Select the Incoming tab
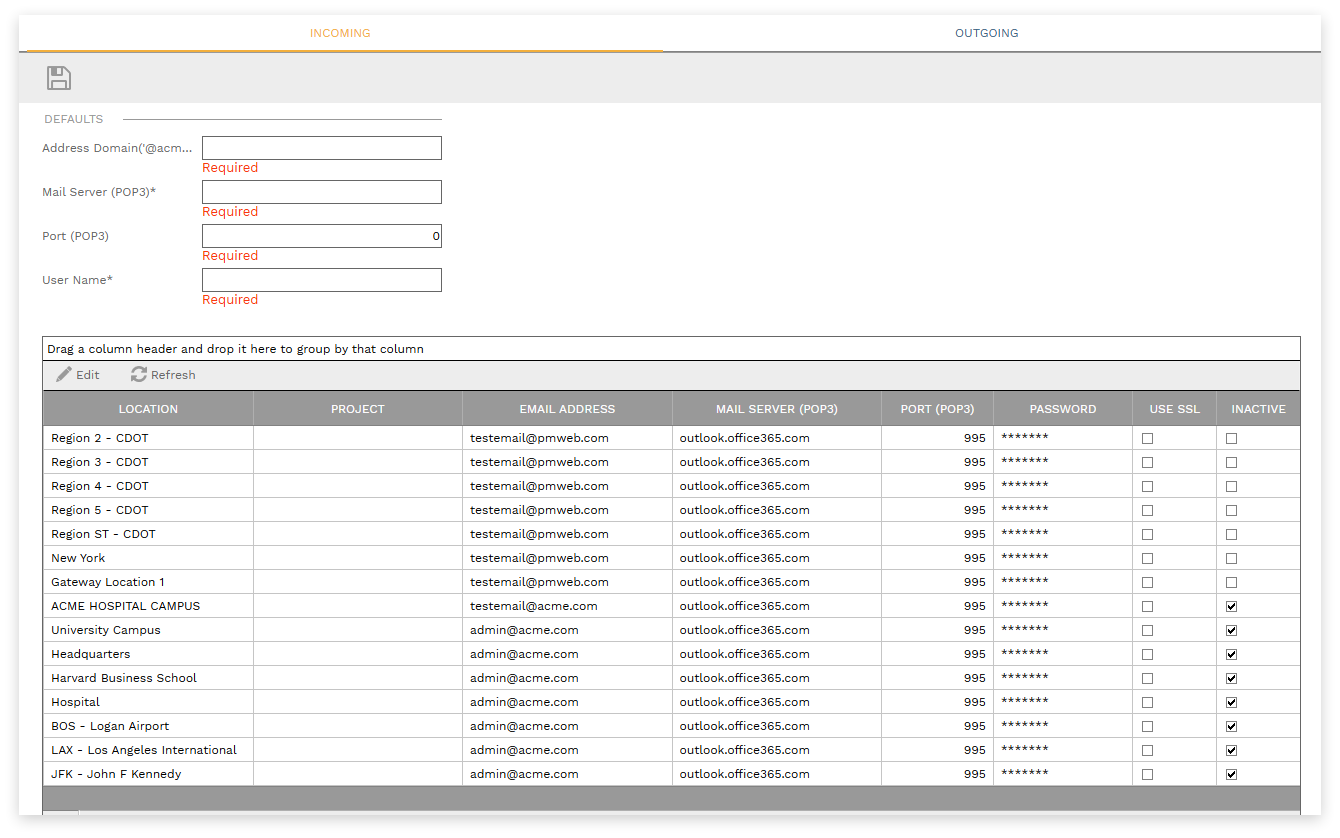 (x=340, y=33)
